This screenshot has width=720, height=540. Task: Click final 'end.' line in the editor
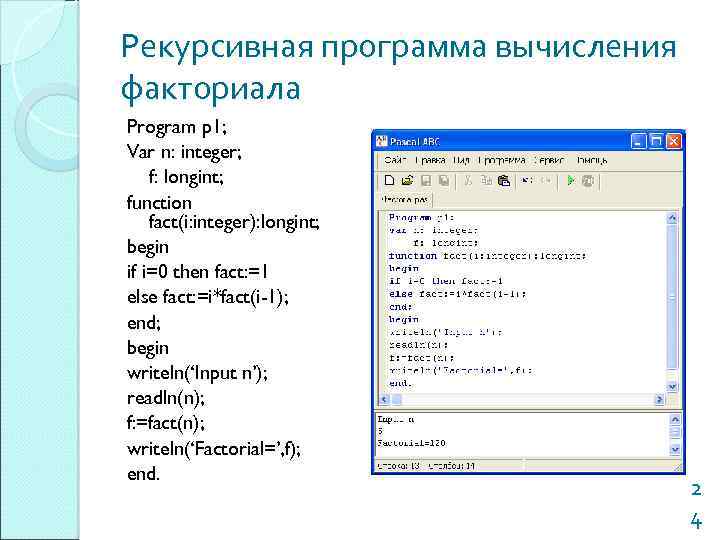point(400,382)
